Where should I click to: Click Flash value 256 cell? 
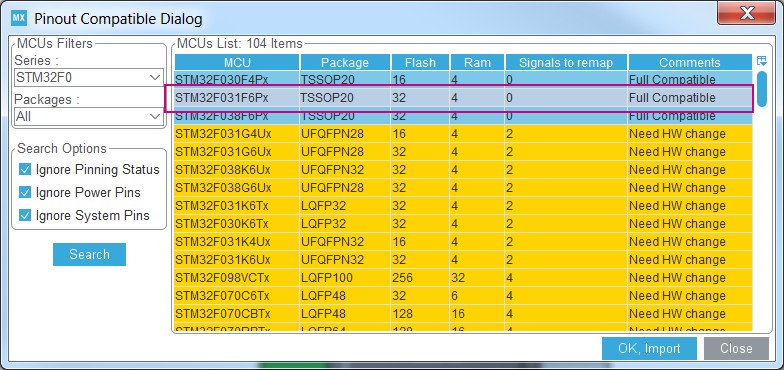coord(420,278)
